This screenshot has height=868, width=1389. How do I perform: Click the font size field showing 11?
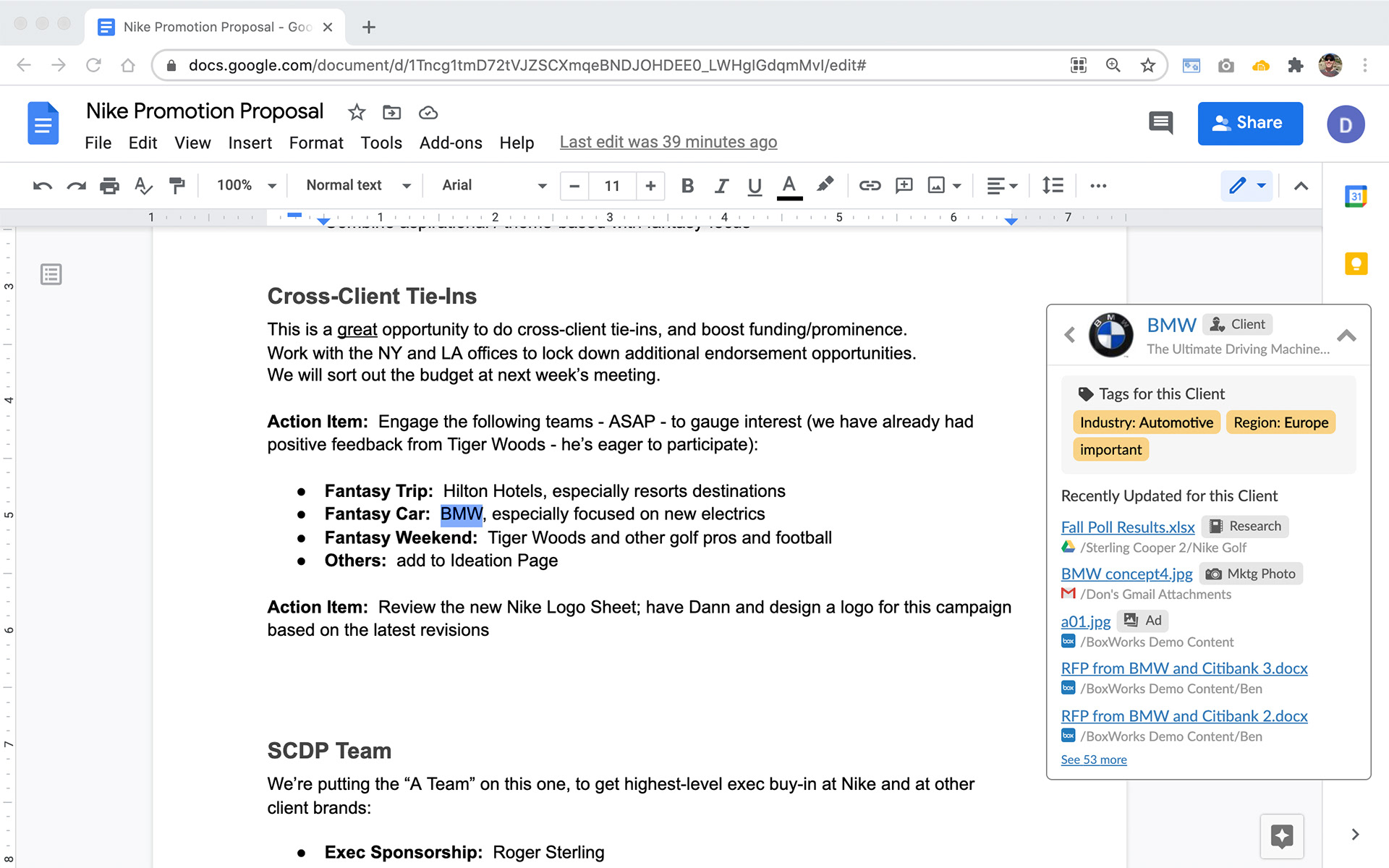[x=612, y=186]
